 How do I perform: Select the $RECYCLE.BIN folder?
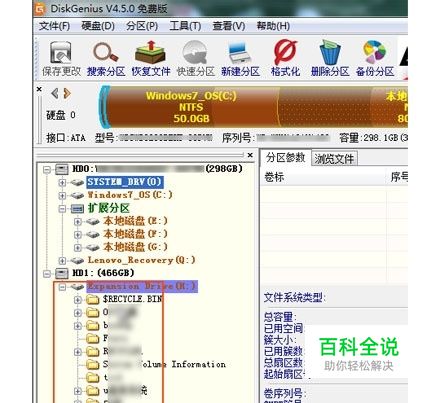pyautogui.click(x=133, y=299)
